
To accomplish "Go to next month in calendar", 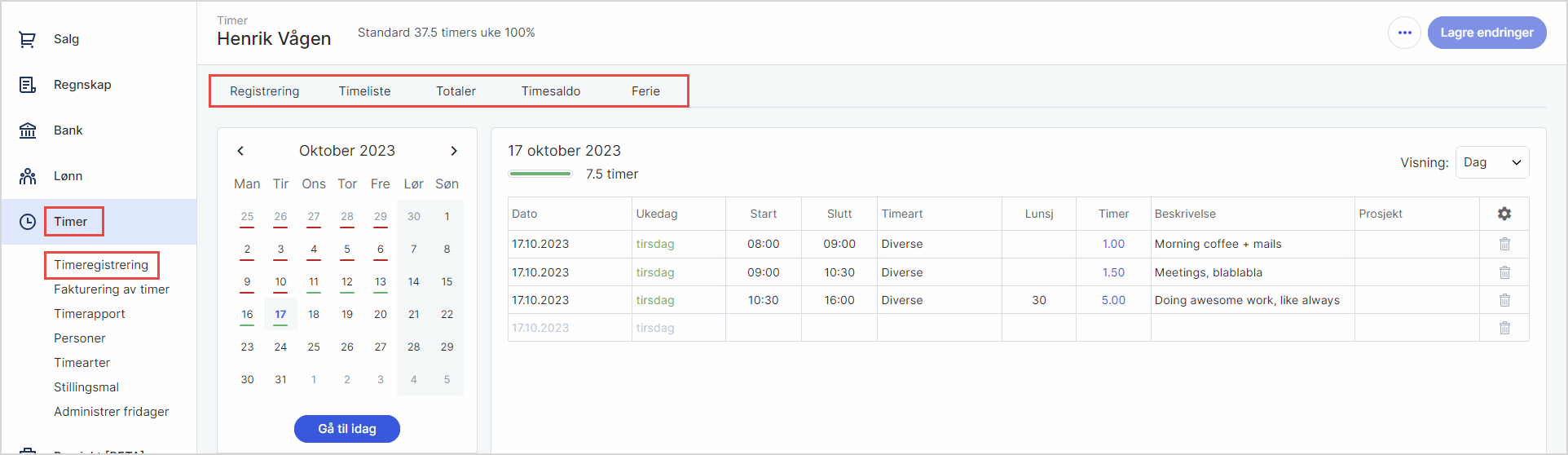I will point(454,151).
